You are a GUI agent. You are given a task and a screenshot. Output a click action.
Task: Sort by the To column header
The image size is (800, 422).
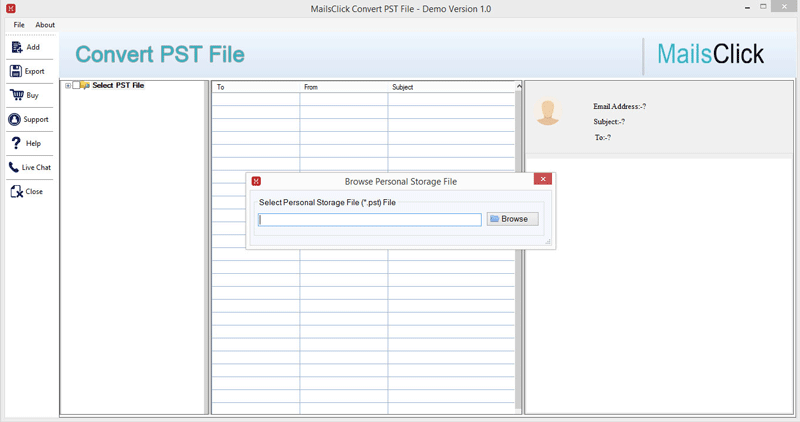coord(256,87)
